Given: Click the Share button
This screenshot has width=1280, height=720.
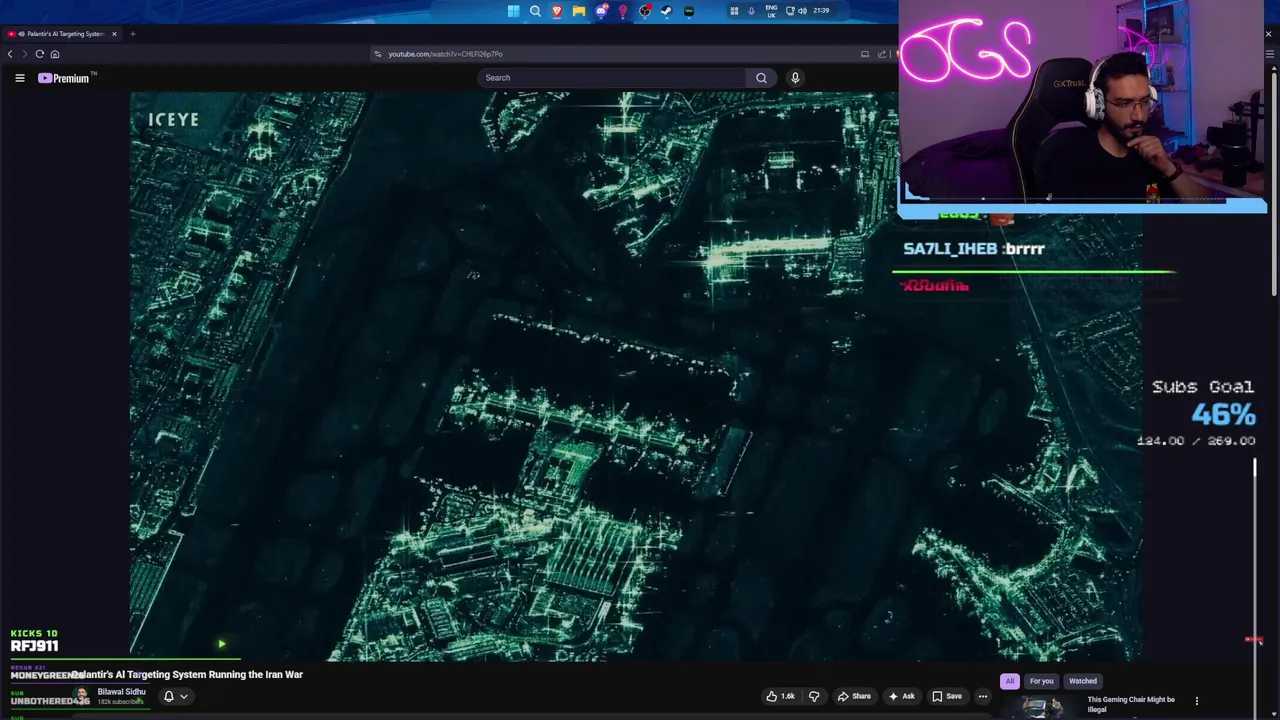Looking at the screenshot, I should pyautogui.click(x=854, y=696).
